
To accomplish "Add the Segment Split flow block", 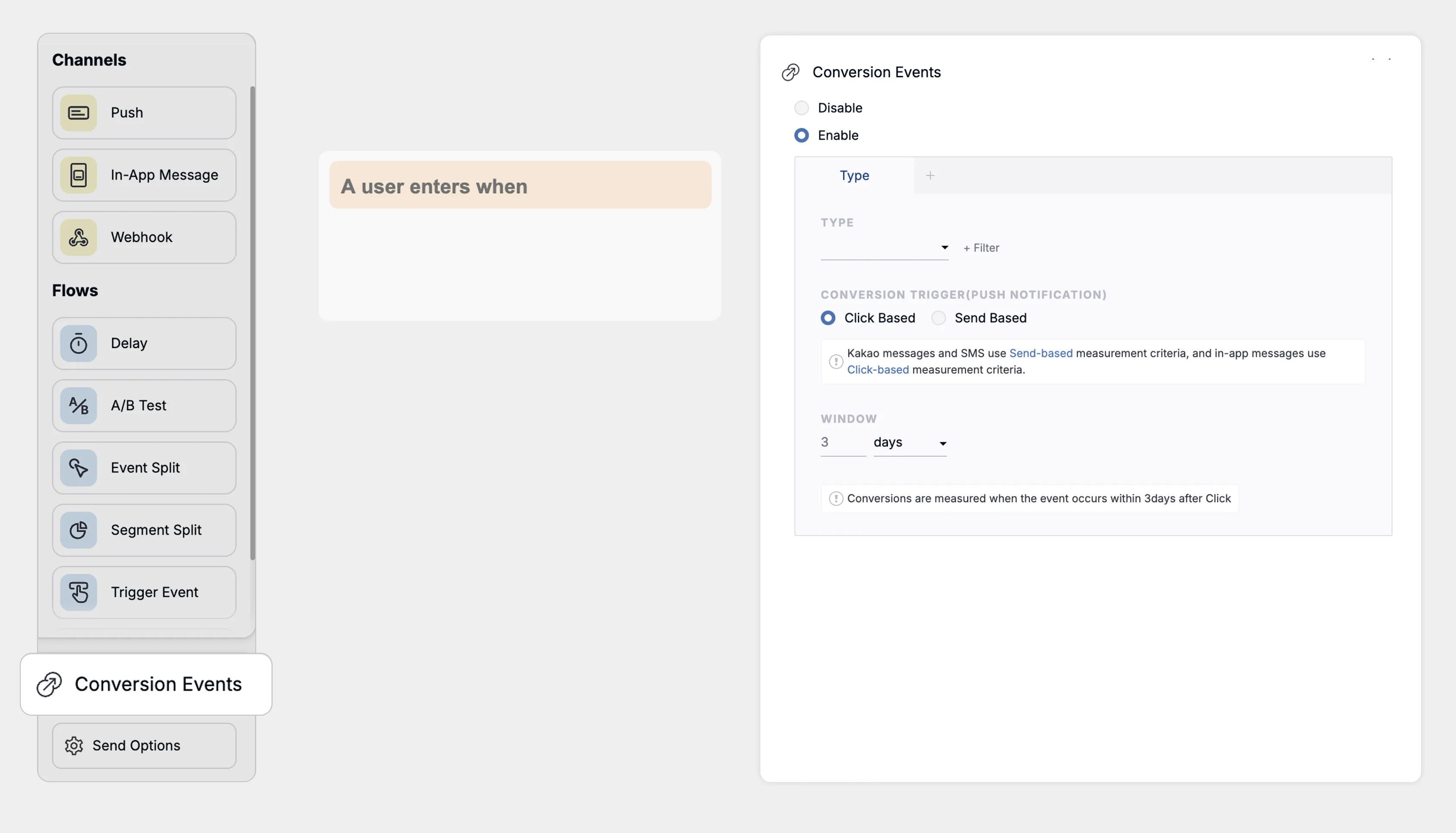I will (144, 530).
